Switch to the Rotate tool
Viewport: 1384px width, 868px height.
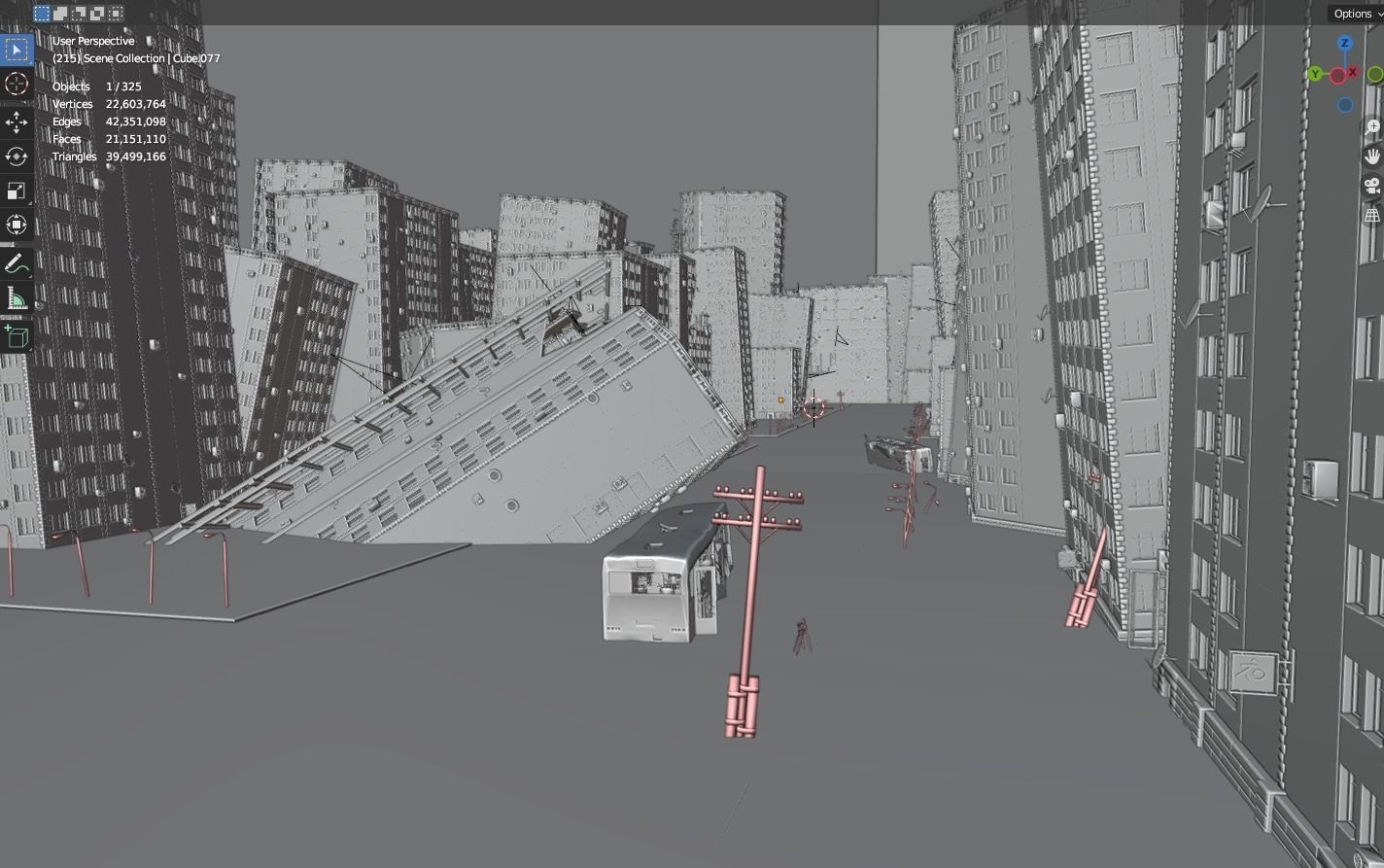[x=17, y=156]
